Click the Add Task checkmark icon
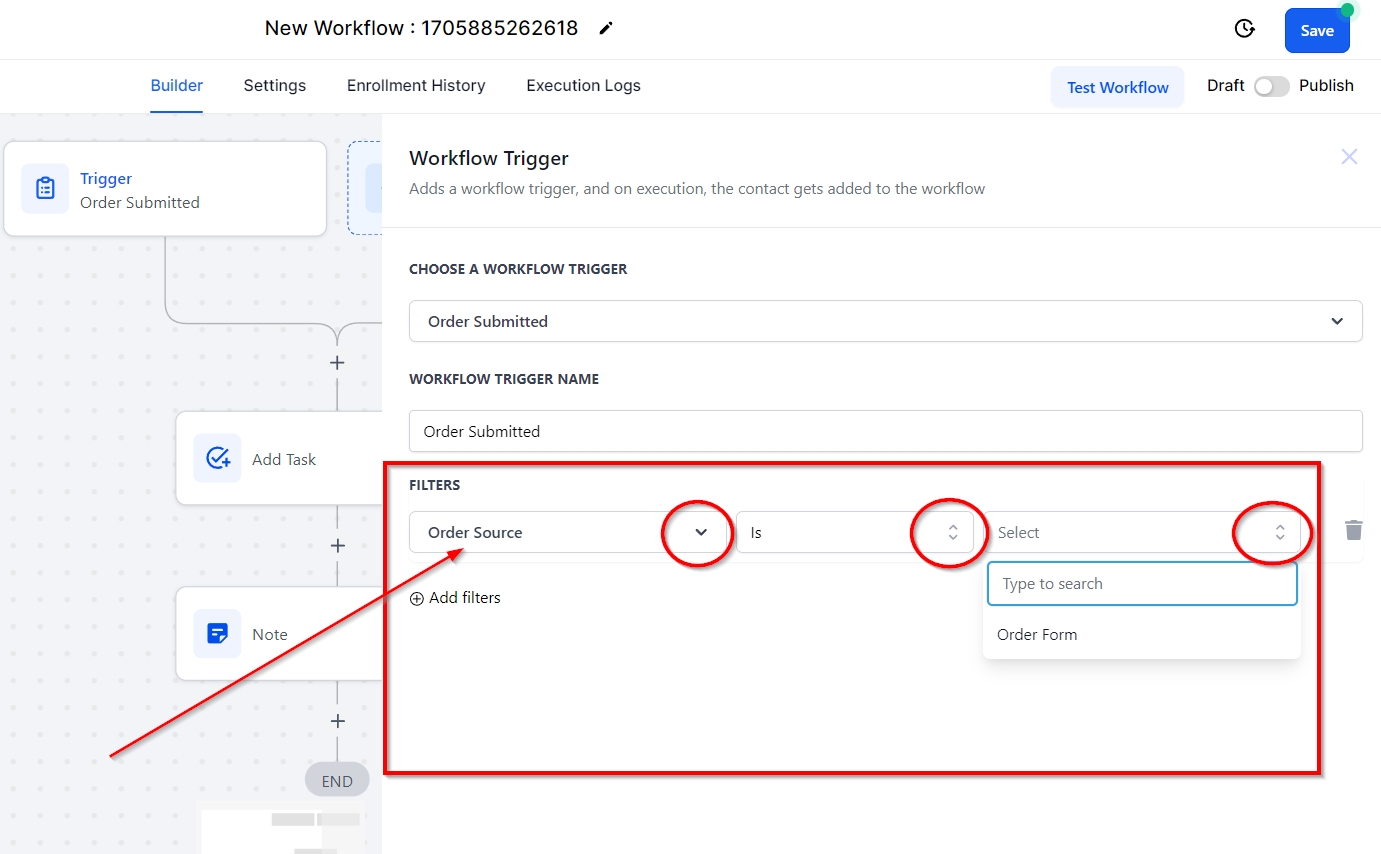This screenshot has width=1381, height=854. [x=217, y=459]
